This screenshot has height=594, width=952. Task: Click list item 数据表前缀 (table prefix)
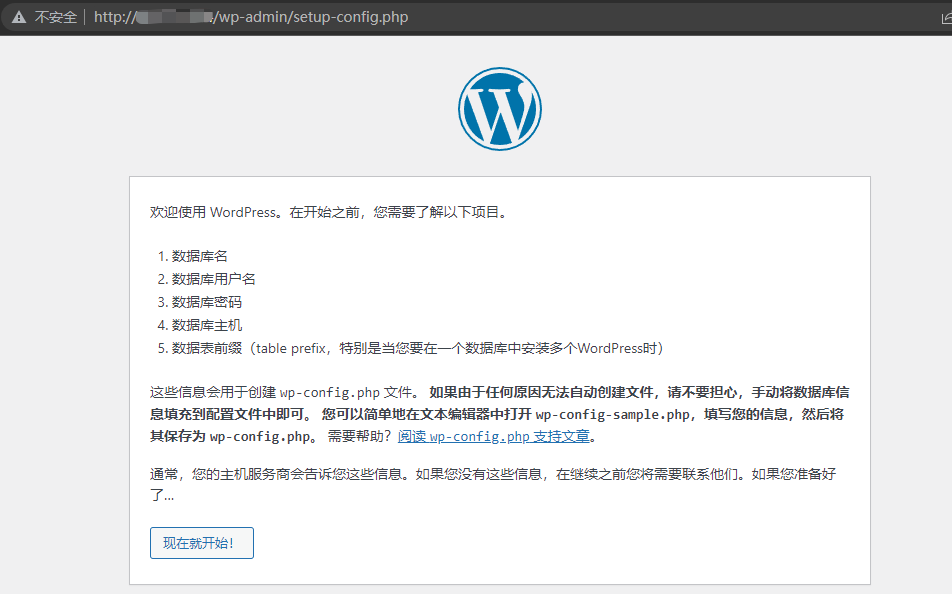[x=417, y=348]
